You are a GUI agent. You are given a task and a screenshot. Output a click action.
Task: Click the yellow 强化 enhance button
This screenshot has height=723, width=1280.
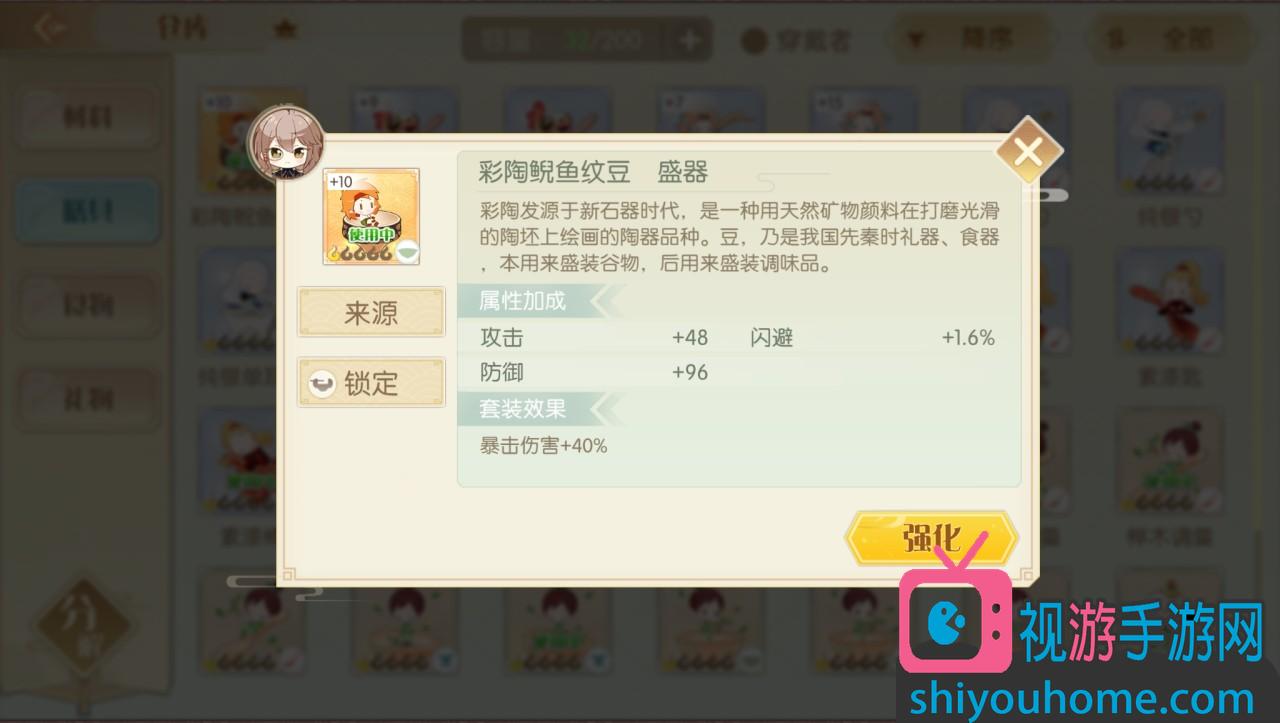tap(931, 539)
